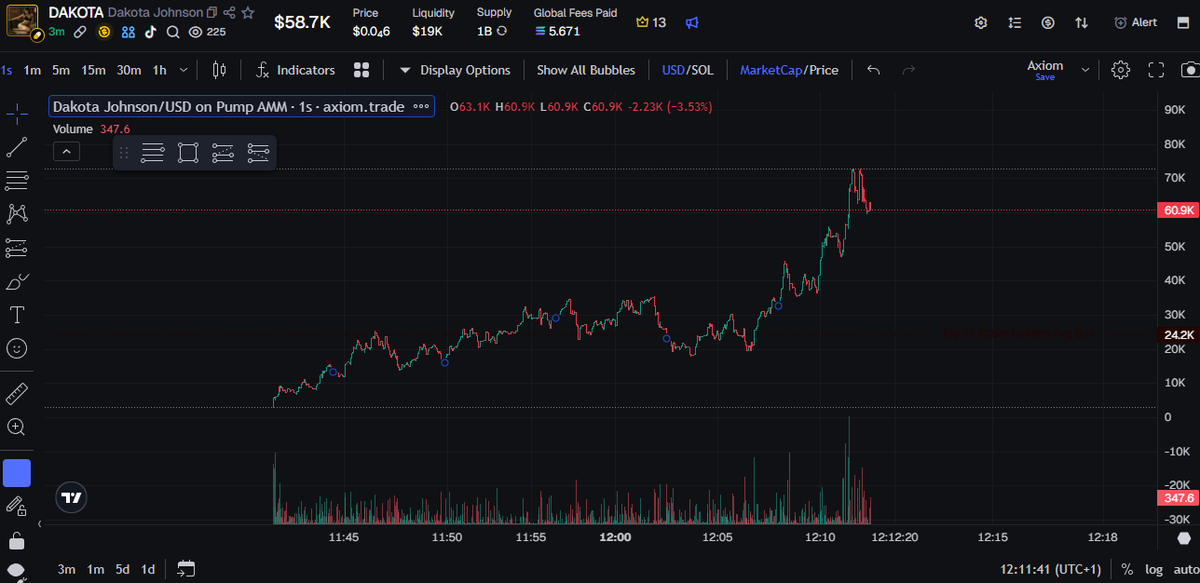1200x583 pixels.
Task: Open the go-to-date calendar icon
Action: point(186,569)
